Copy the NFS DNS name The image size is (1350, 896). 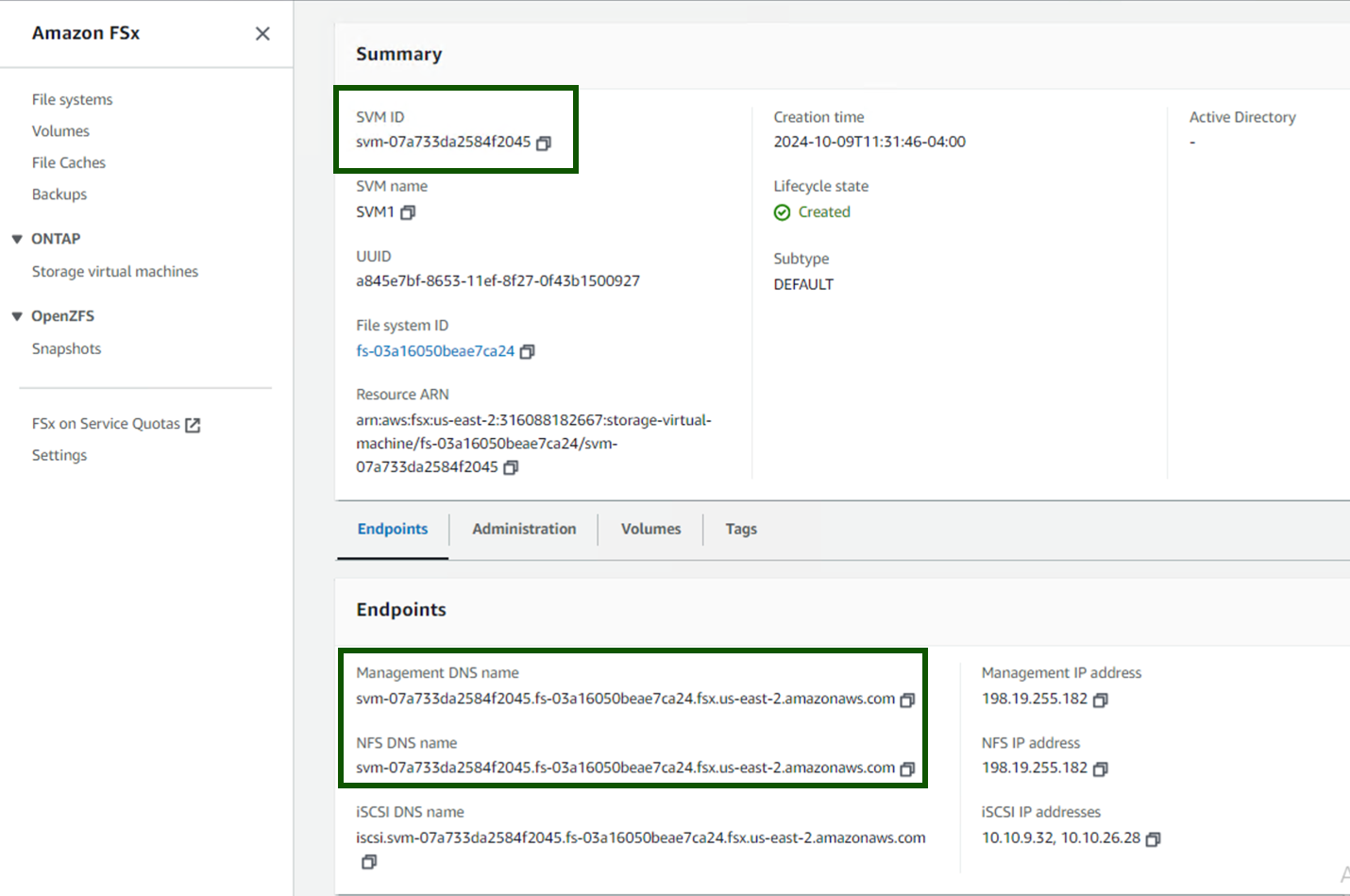click(907, 769)
